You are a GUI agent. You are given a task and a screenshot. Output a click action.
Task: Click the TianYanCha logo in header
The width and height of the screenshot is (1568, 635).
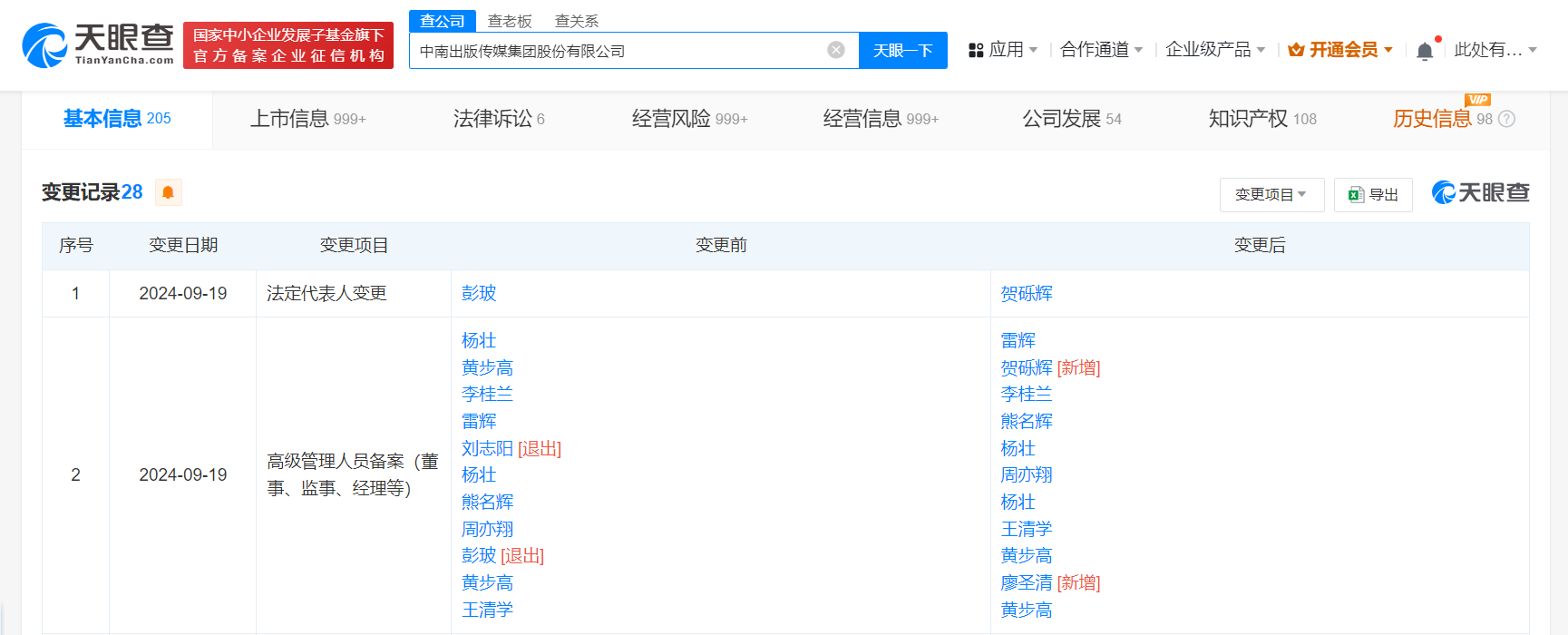[x=98, y=45]
